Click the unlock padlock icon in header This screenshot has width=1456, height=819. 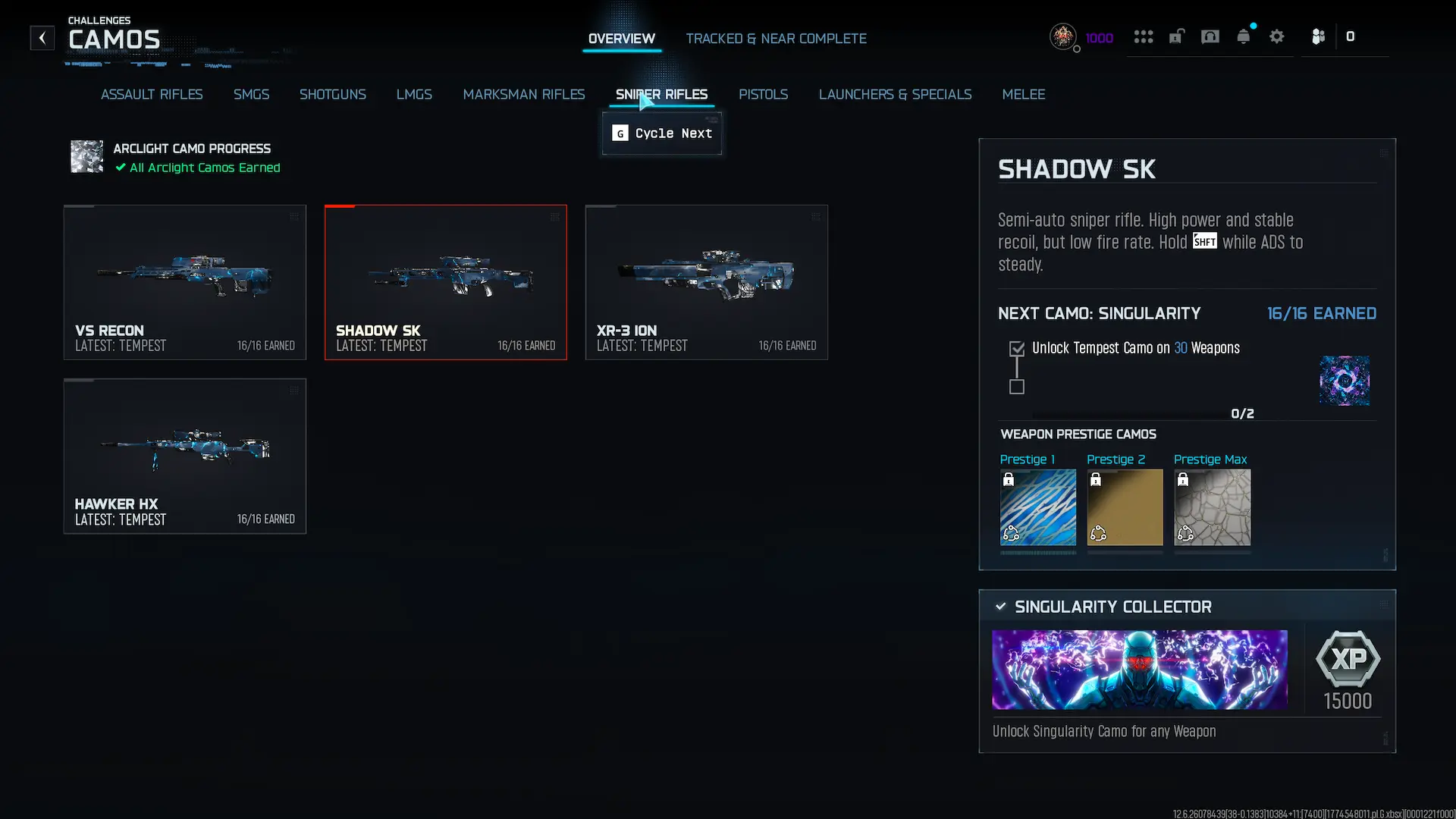(x=1176, y=36)
